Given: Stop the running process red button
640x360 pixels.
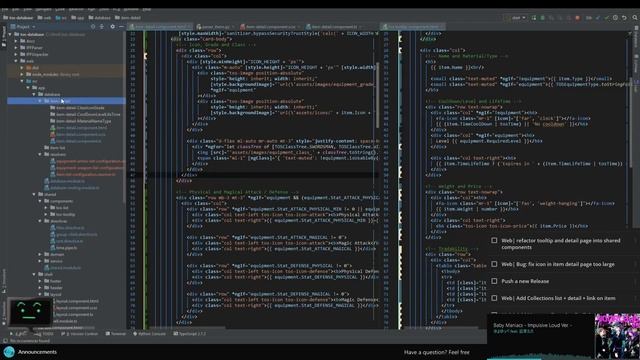Looking at the screenshot, I should point(577,18).
